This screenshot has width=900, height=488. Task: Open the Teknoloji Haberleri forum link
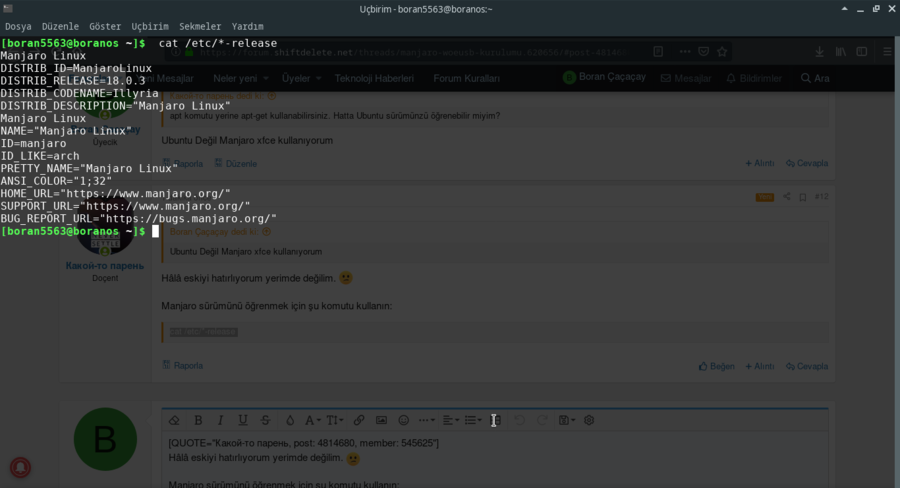pyautogui.click(x=374, y=78)
